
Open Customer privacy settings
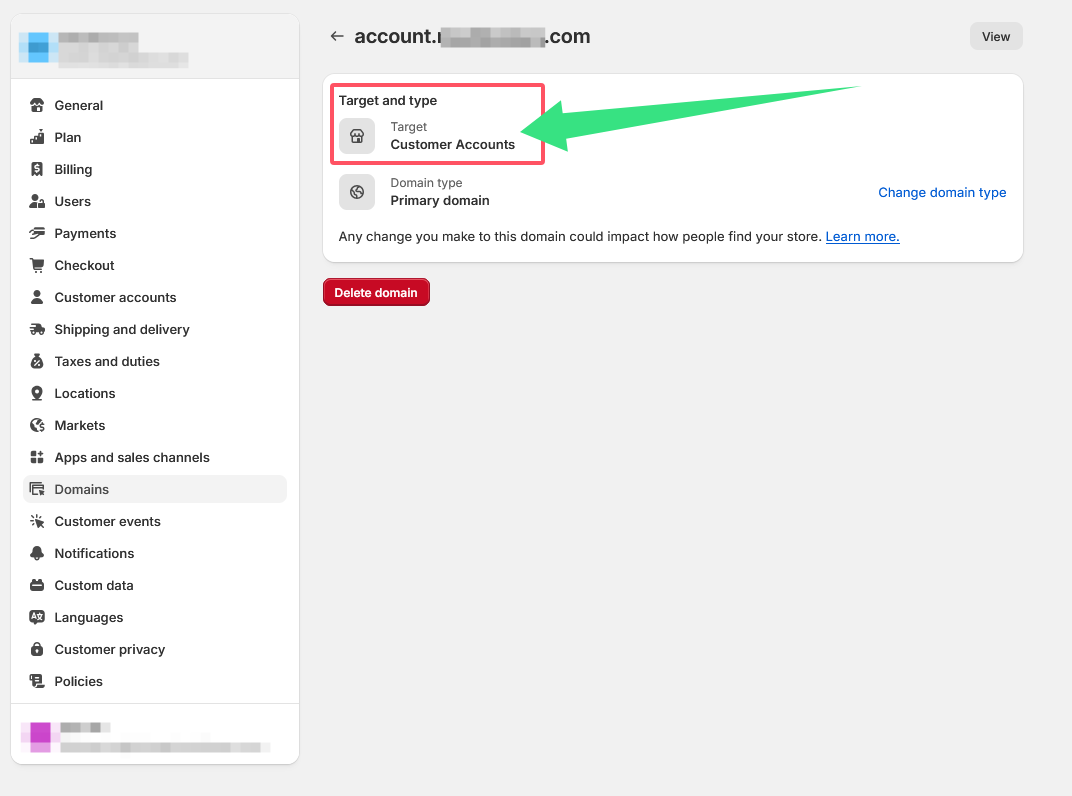(110, 649)
